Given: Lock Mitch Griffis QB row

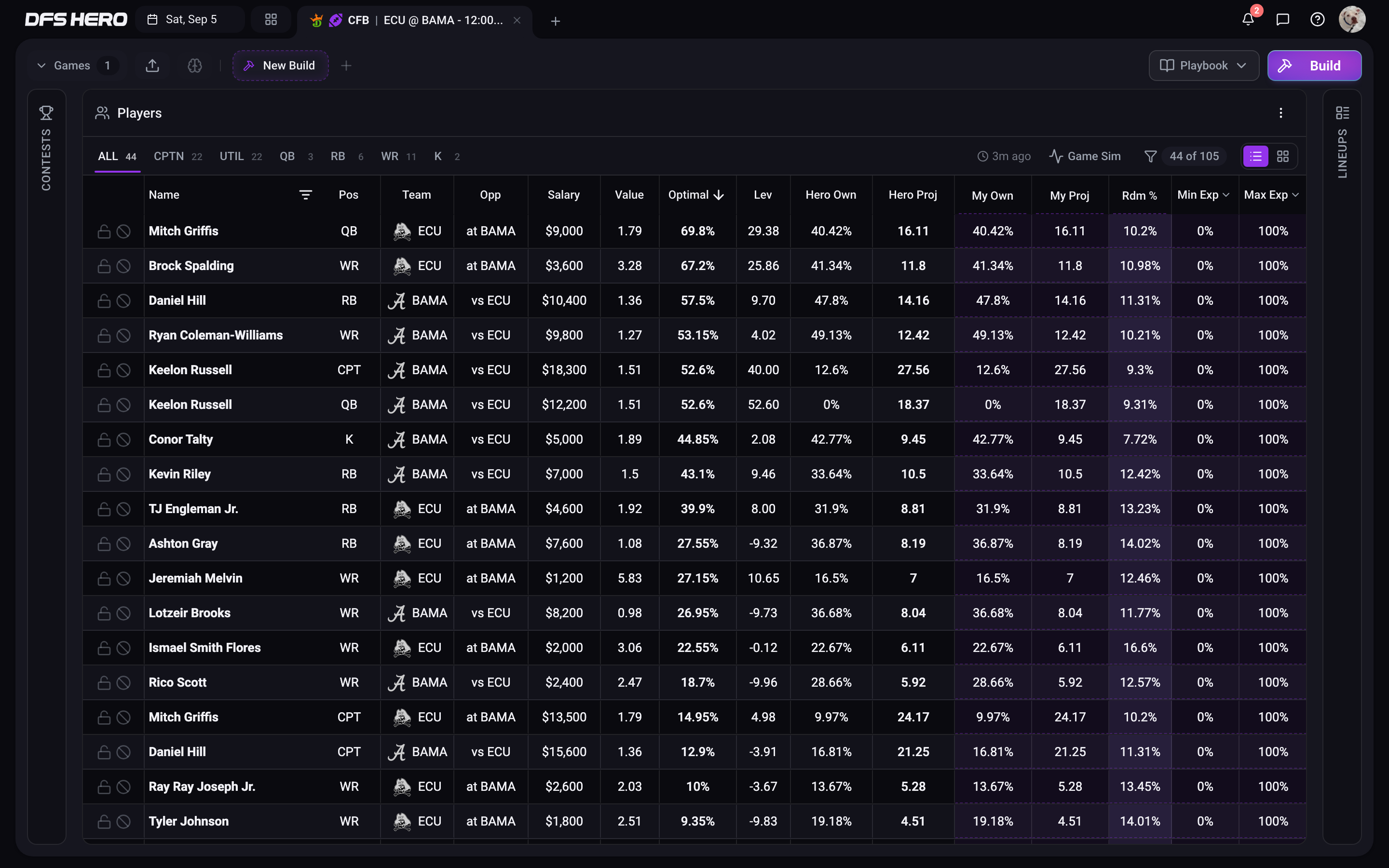Looking at the screenshot, I should tap(104, 231).
